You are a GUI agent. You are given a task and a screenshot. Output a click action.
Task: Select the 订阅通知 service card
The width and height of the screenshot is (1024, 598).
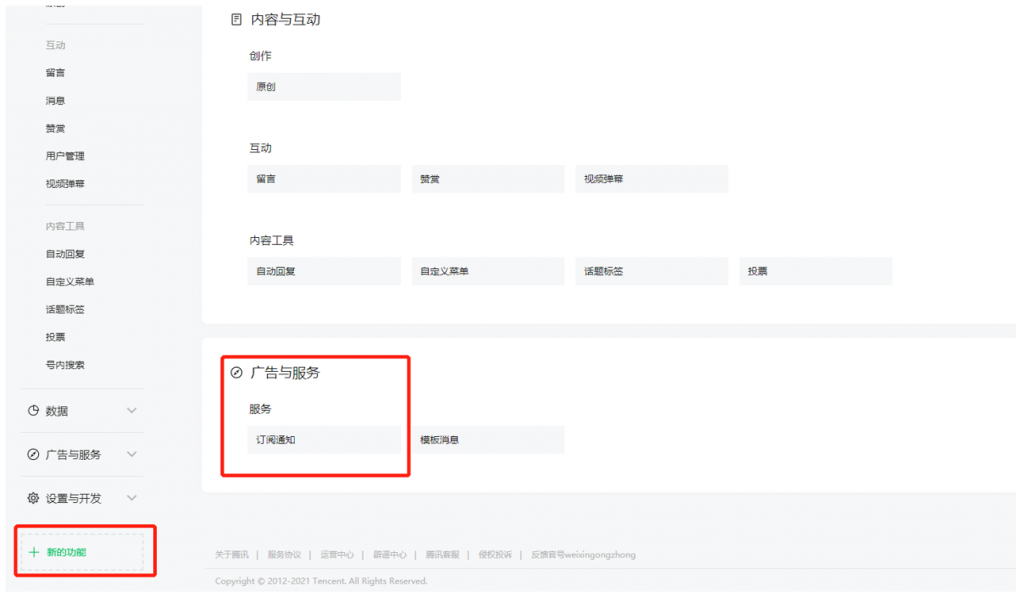coord(324,440)
